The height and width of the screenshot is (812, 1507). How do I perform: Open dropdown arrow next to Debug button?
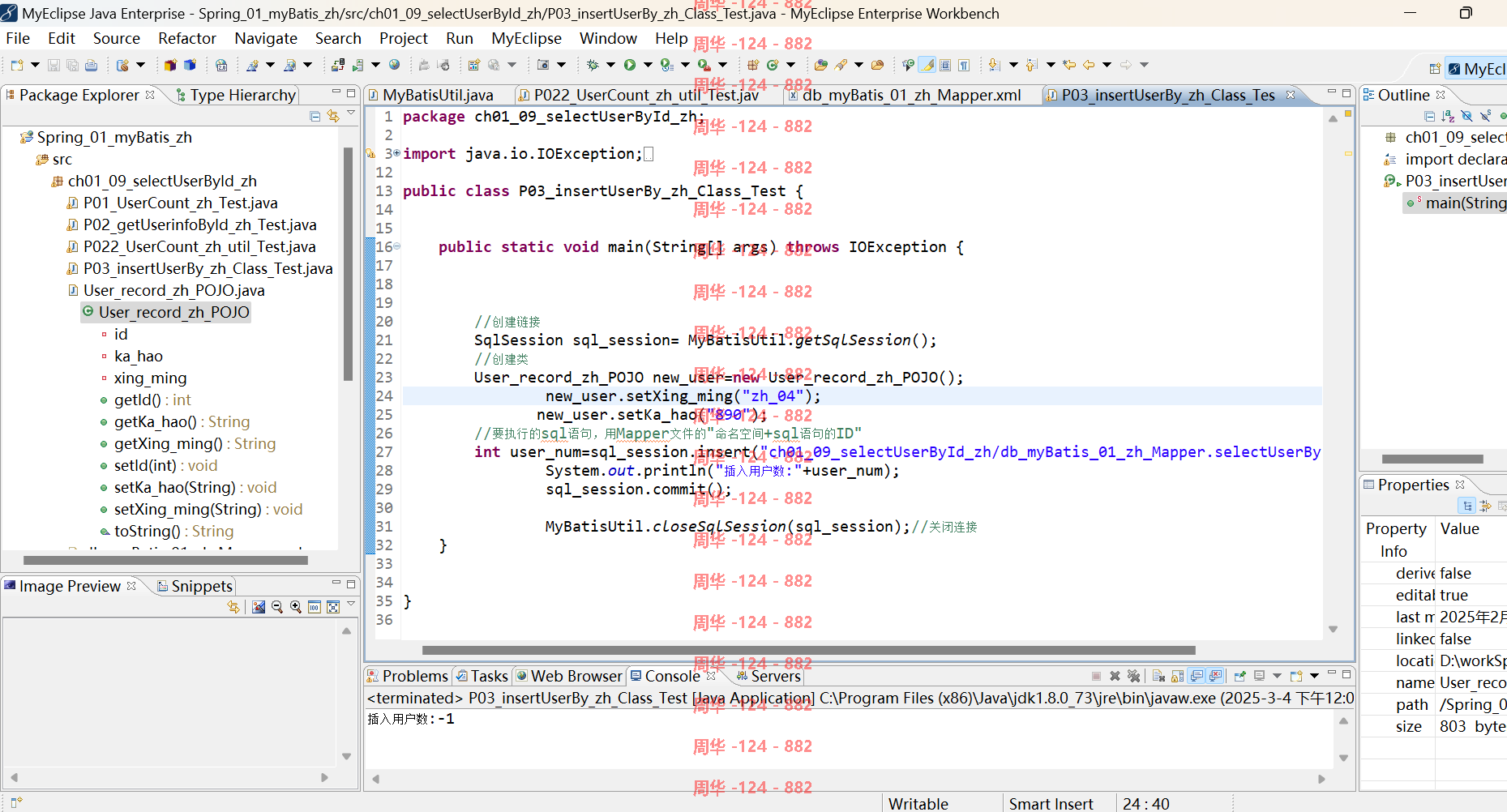pos(610,65)
